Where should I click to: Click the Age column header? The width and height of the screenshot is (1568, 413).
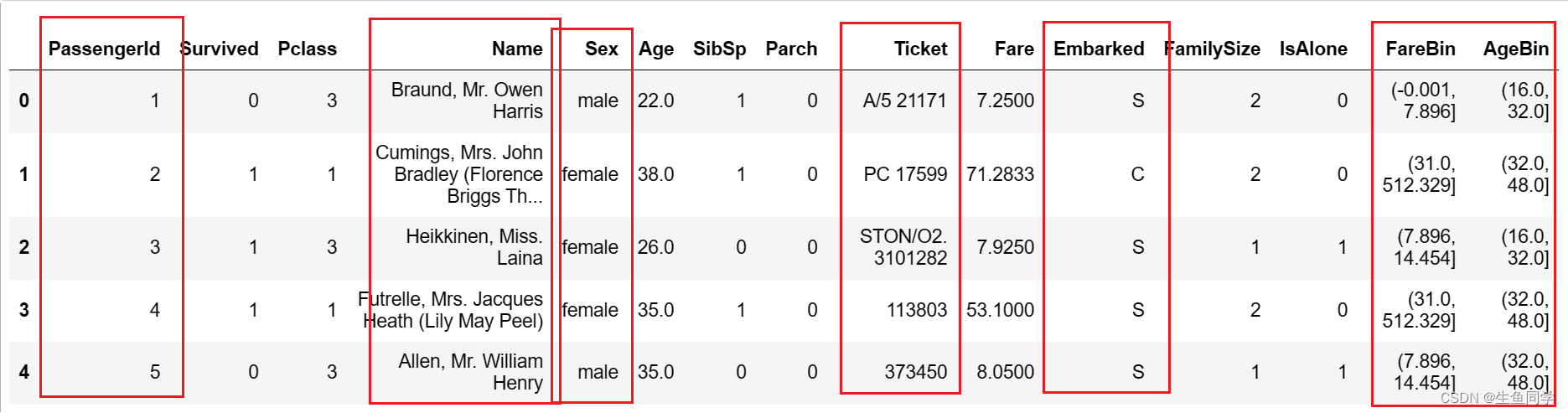[x=655, y=49]
